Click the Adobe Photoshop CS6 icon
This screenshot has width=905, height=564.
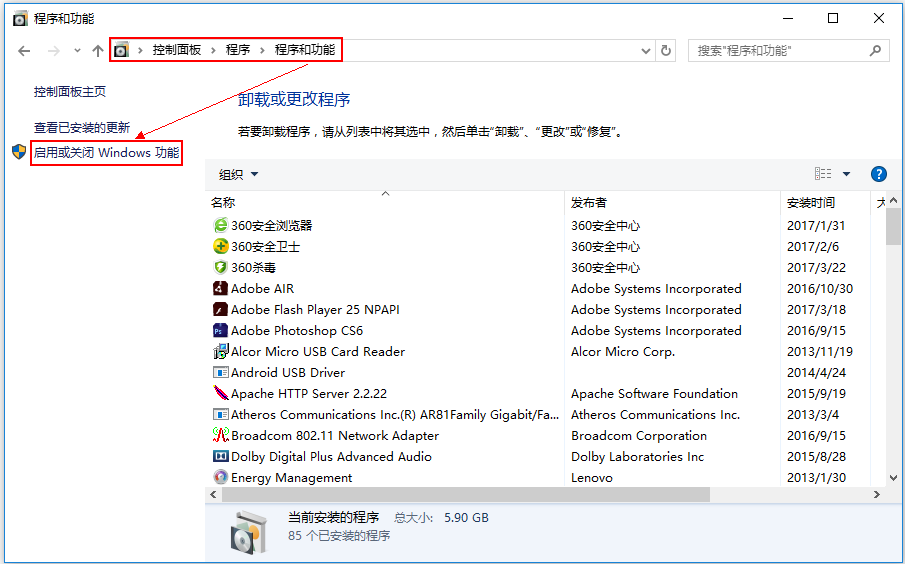[x=220, y=330]
